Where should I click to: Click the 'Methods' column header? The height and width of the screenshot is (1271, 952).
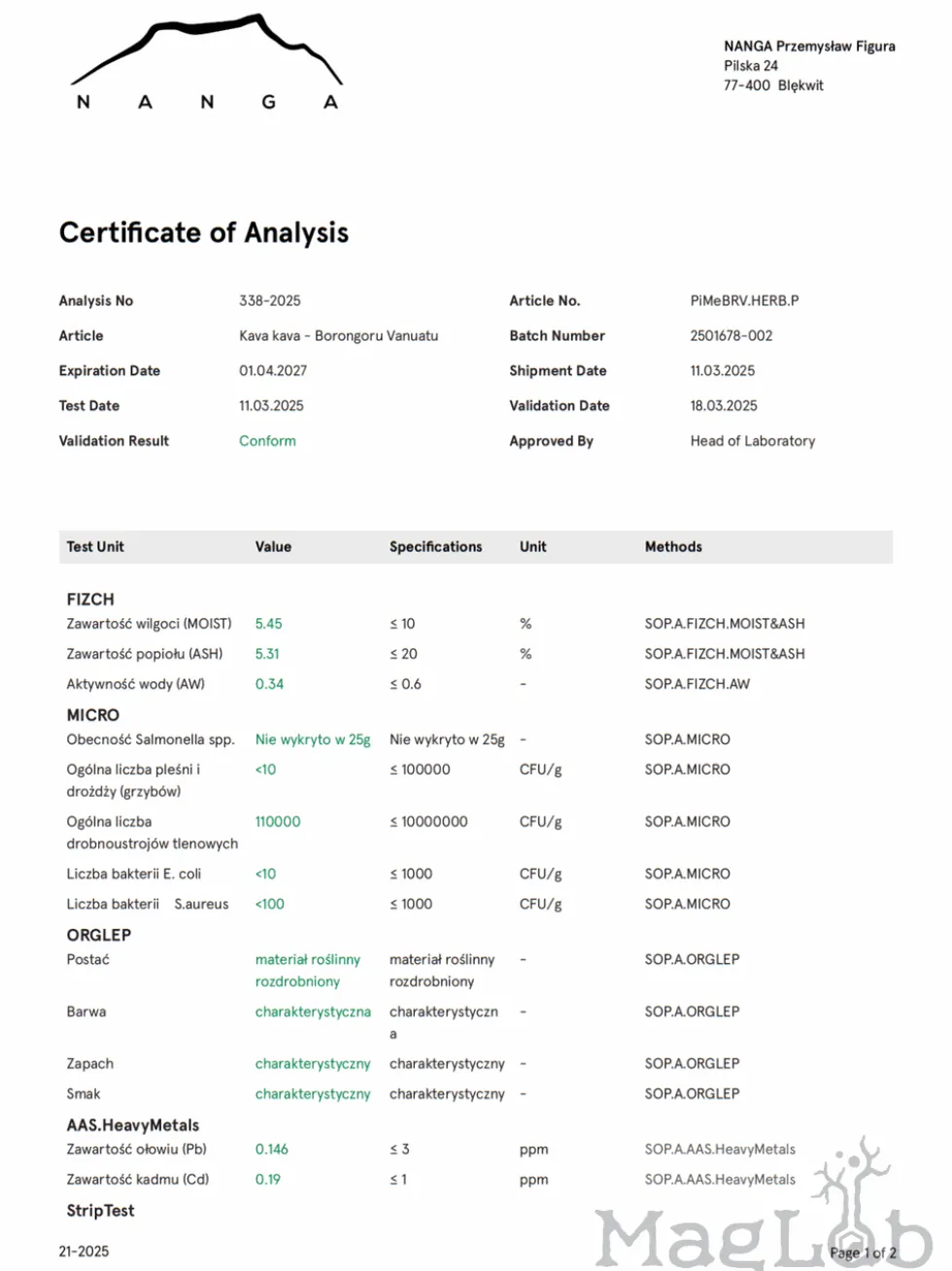[673, 547]
